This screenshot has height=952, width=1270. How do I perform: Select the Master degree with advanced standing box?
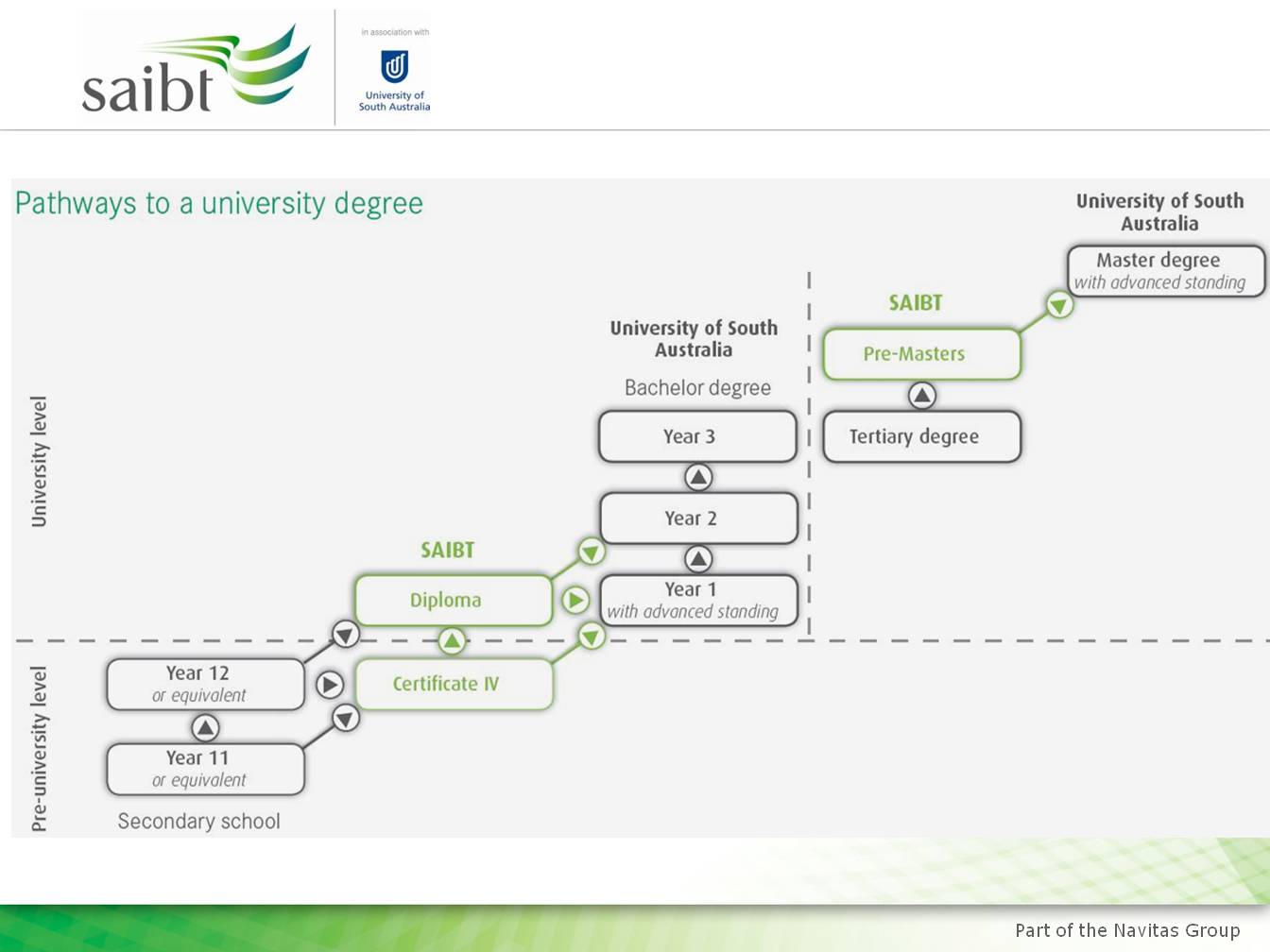(1166, 271)
